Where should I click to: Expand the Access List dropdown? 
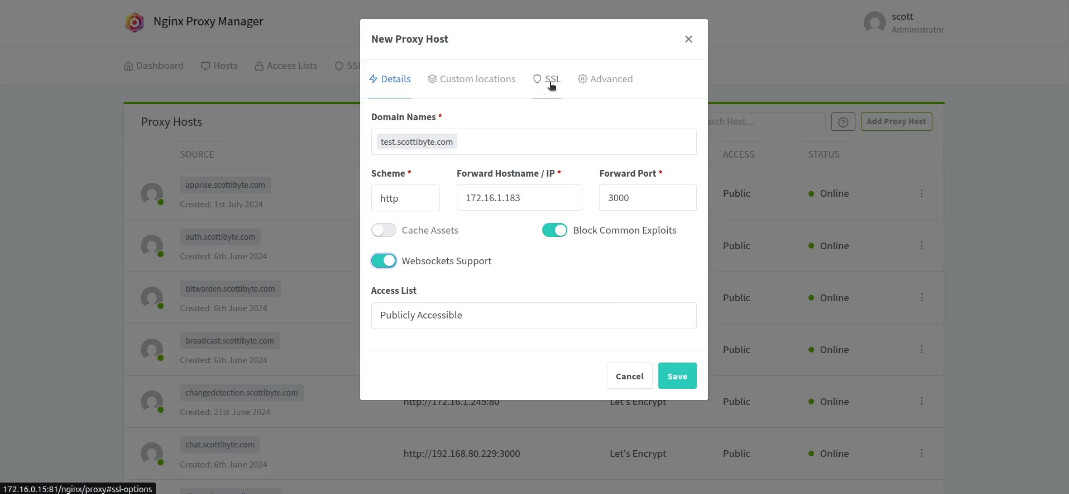tap(533, 315)
